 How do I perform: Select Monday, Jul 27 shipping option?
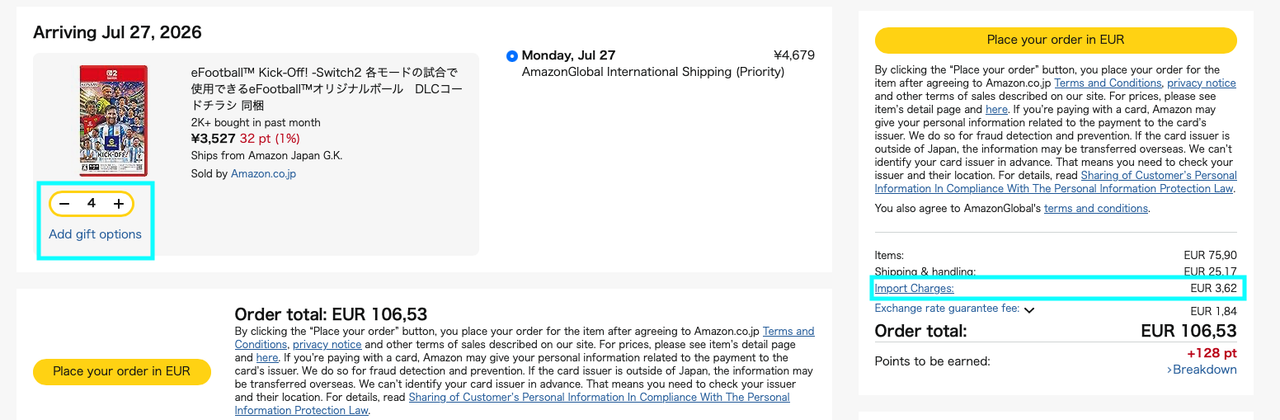coord(513,56)
